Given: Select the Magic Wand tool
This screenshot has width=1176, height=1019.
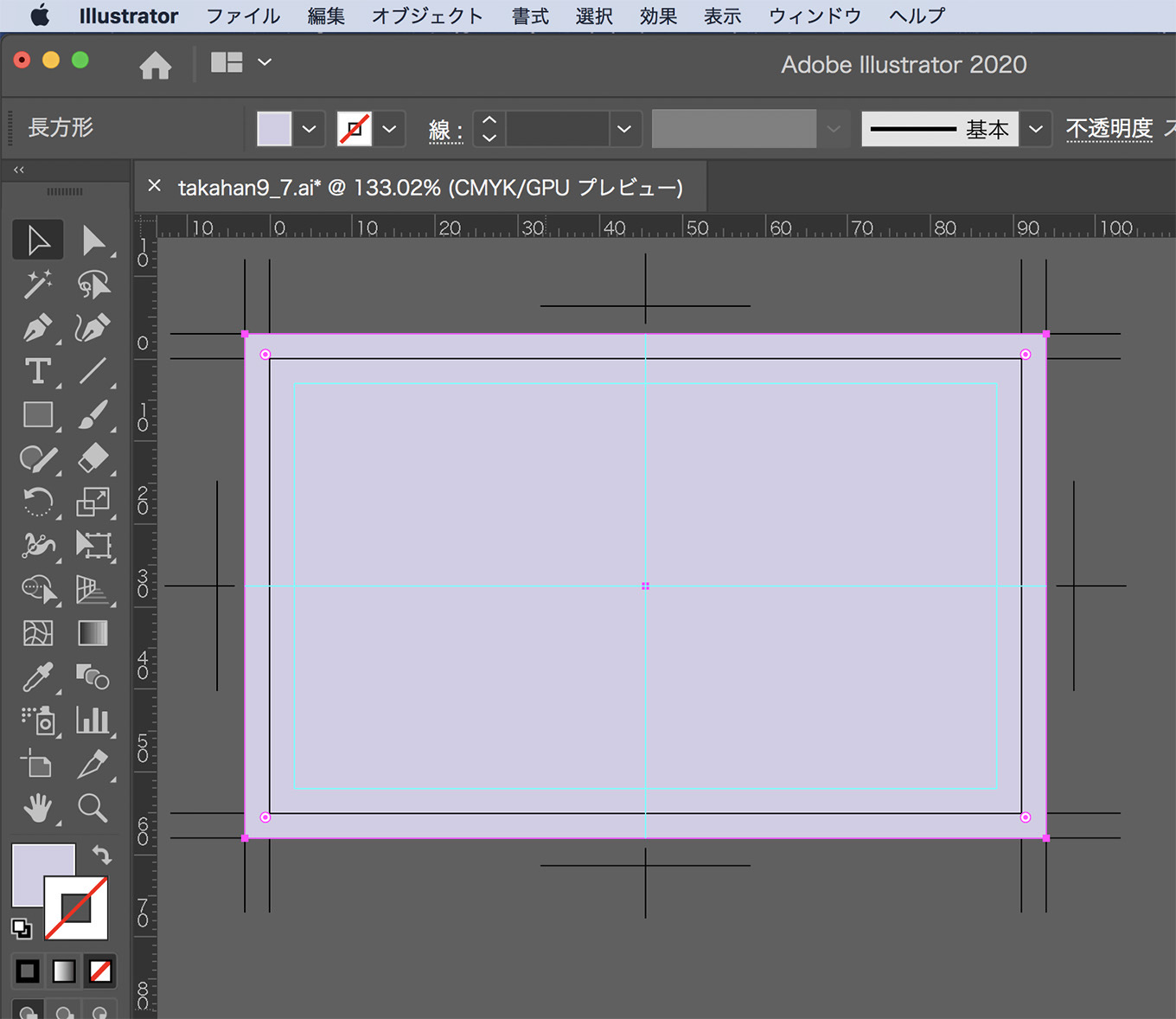Looking at the screenshot, I should pos(38,284).
